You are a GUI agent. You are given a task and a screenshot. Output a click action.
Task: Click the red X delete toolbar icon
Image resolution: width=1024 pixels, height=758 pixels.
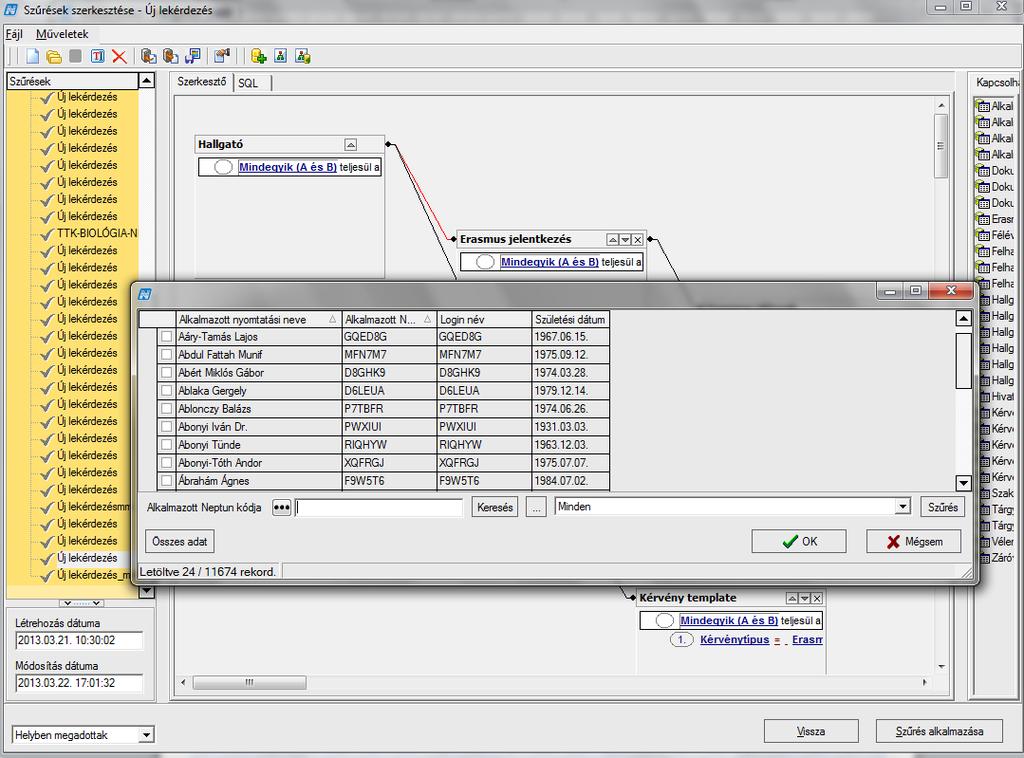(119, 57)
